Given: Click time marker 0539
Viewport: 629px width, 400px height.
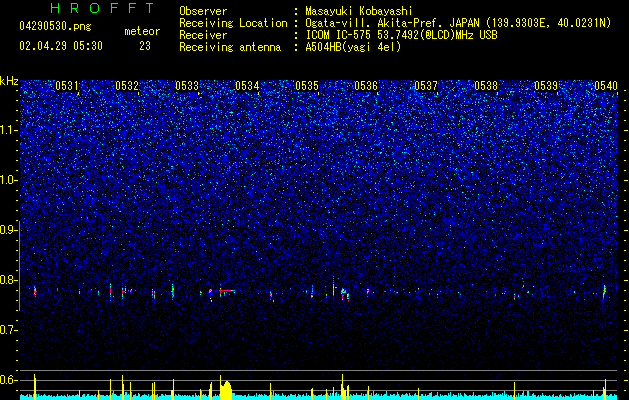Looking at the screenshot, I should click(x=546, y=85).
